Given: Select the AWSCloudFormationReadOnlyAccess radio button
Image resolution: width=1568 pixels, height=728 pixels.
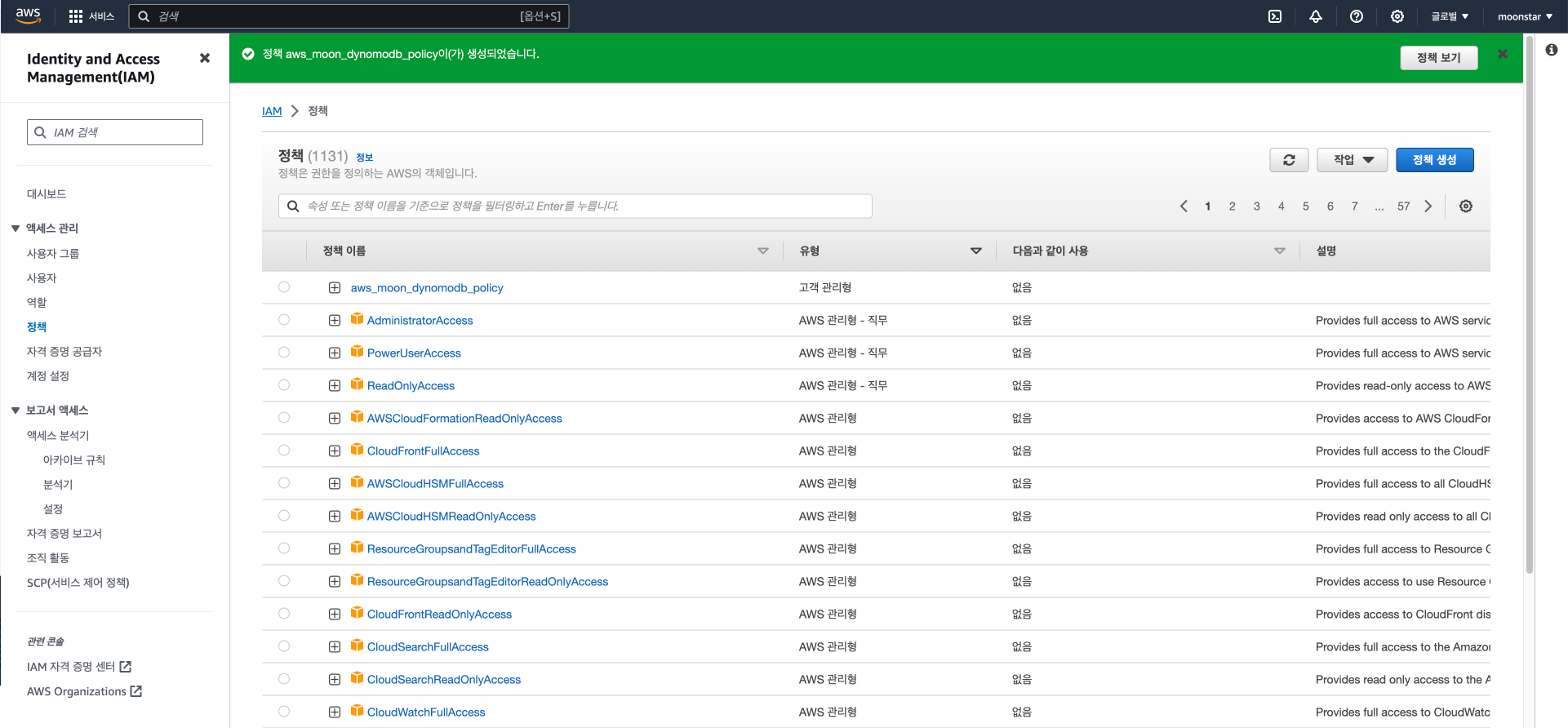Looking at the screenshot, I should point(284,418).
